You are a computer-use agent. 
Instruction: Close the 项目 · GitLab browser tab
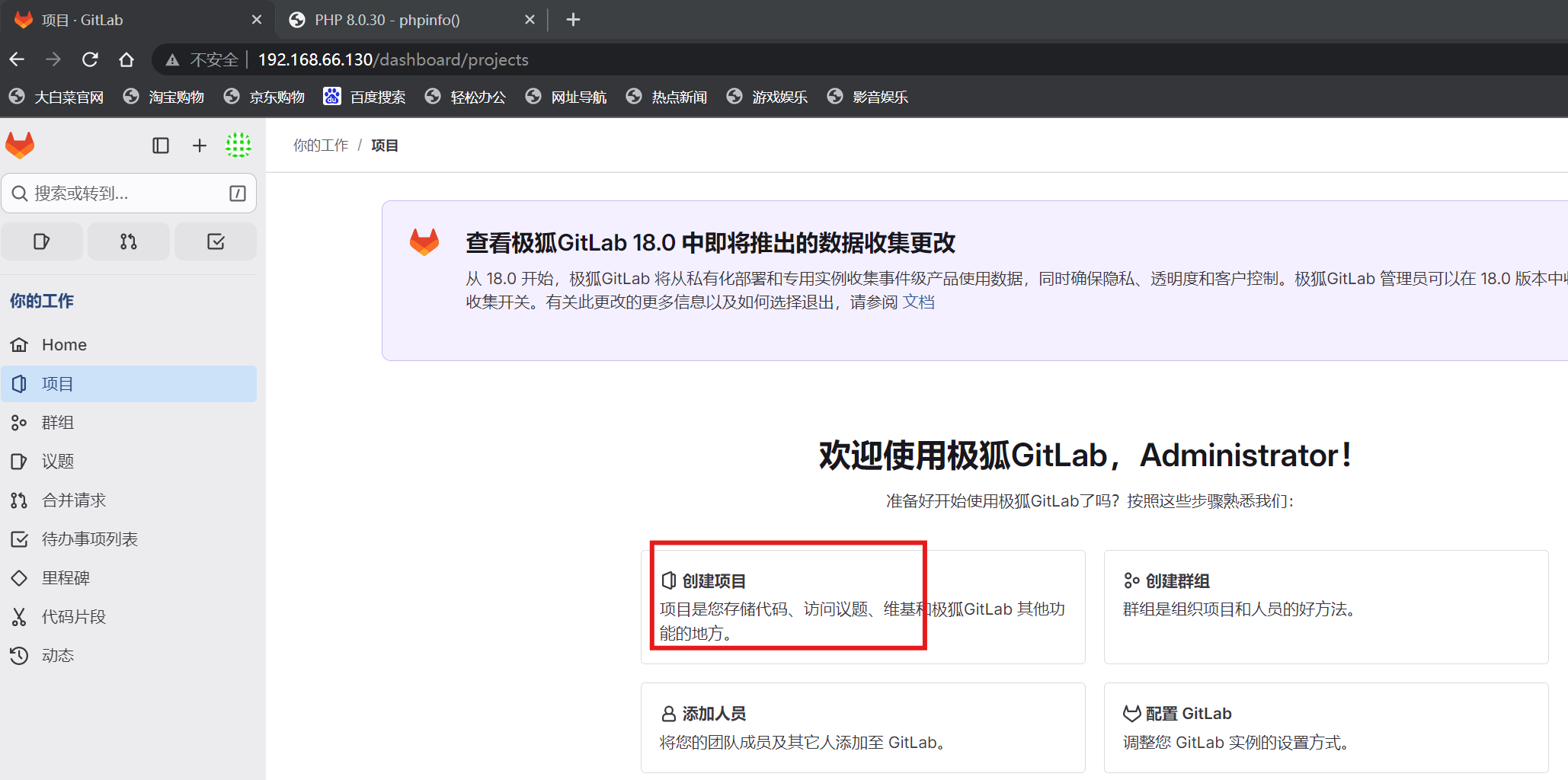click(x=257, y=20)
